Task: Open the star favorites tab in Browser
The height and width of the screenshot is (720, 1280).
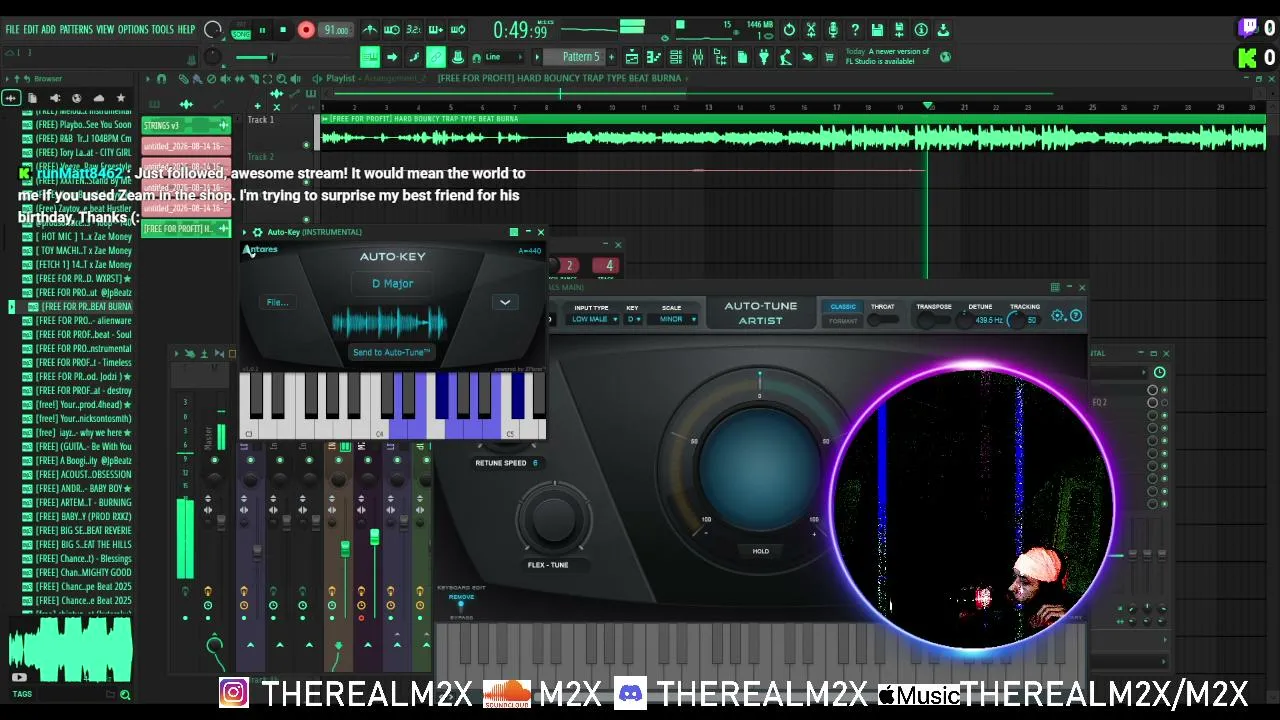Action: coord(121,98)
